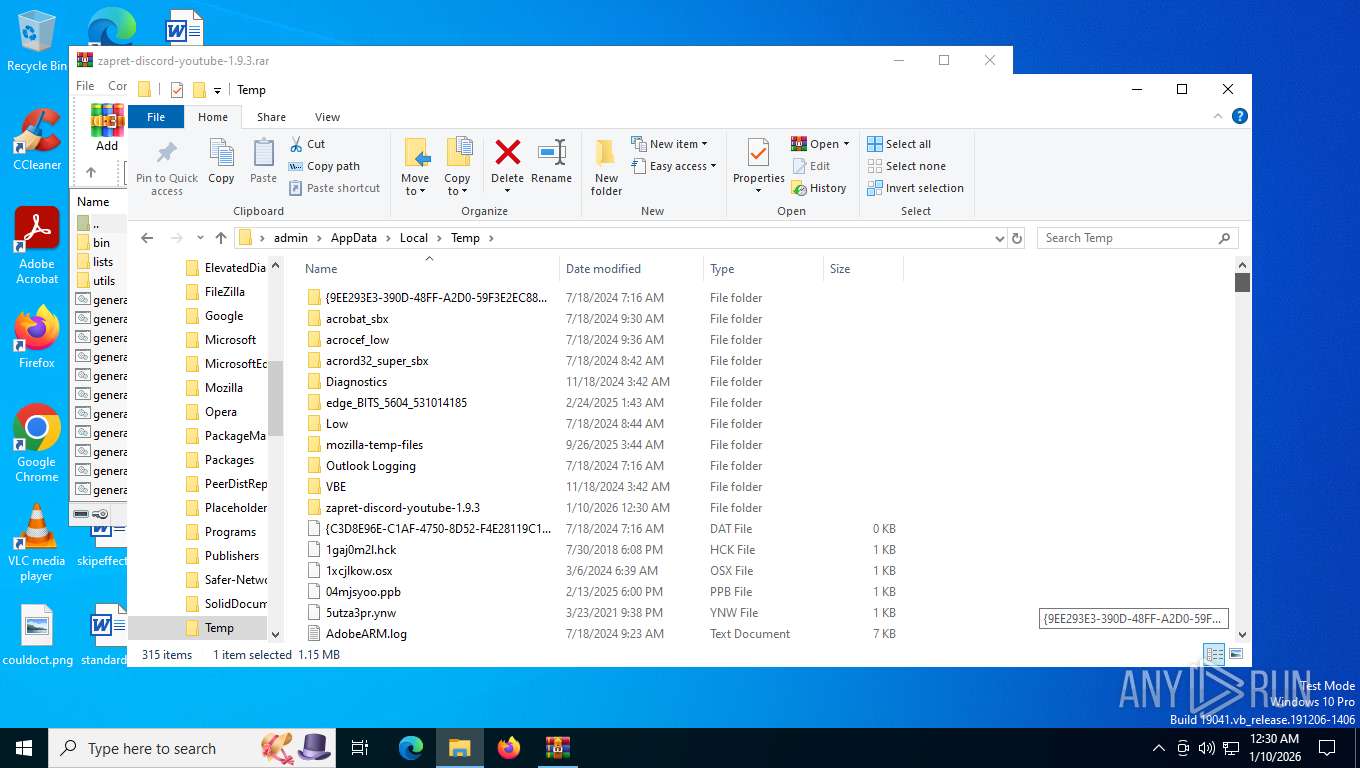Screen dimensions: 1360x768
Task: Navigate back with the left arrow
Action: [147, 238]
